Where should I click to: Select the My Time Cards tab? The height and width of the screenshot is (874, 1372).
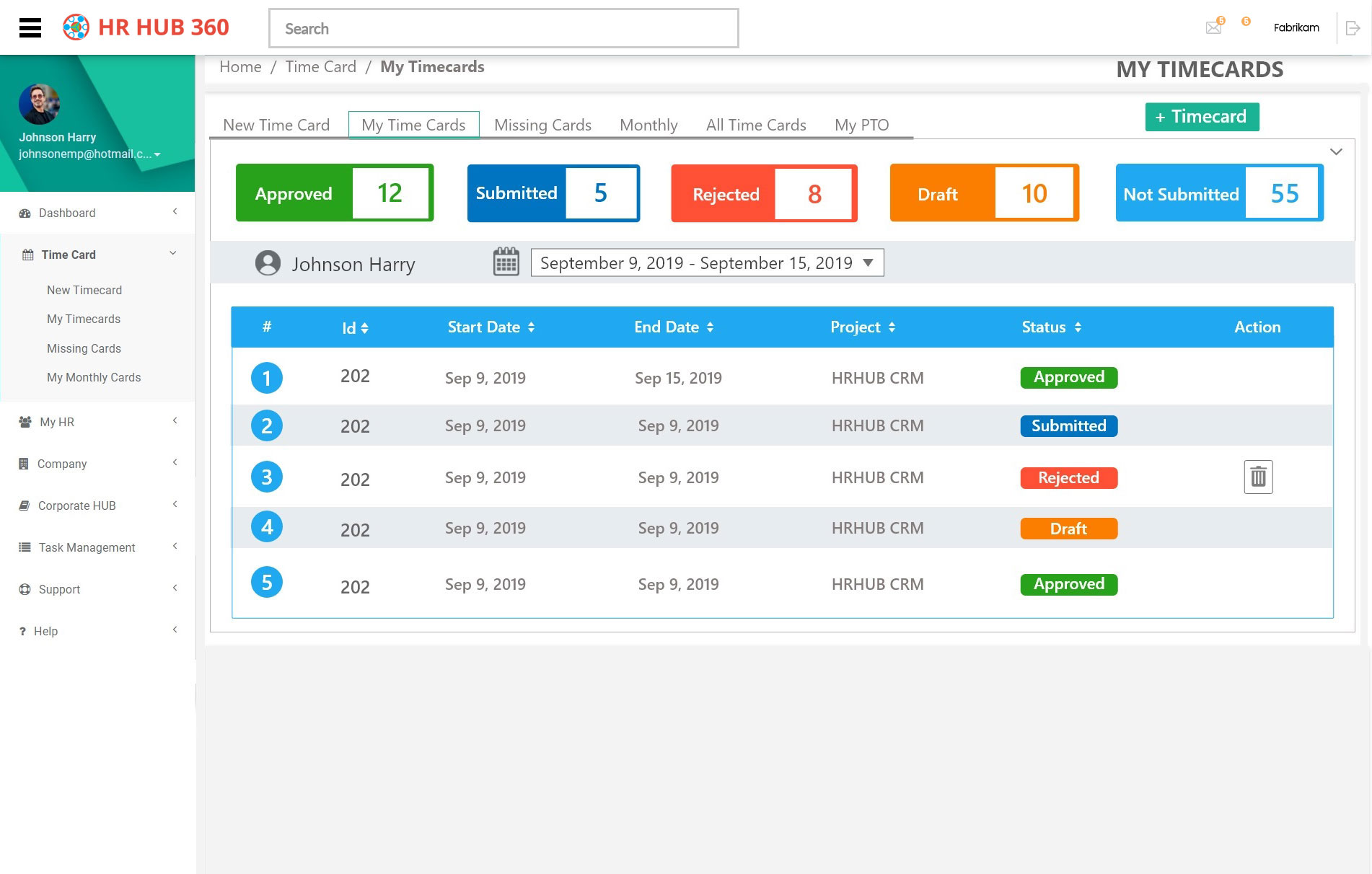pos(413,125)
